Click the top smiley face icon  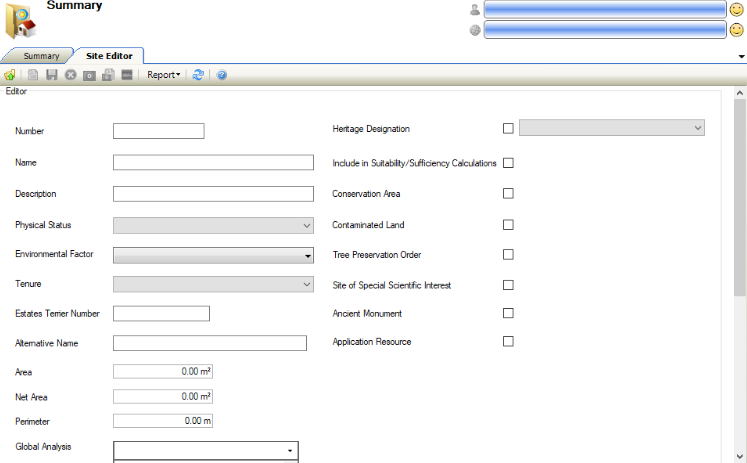736,9
